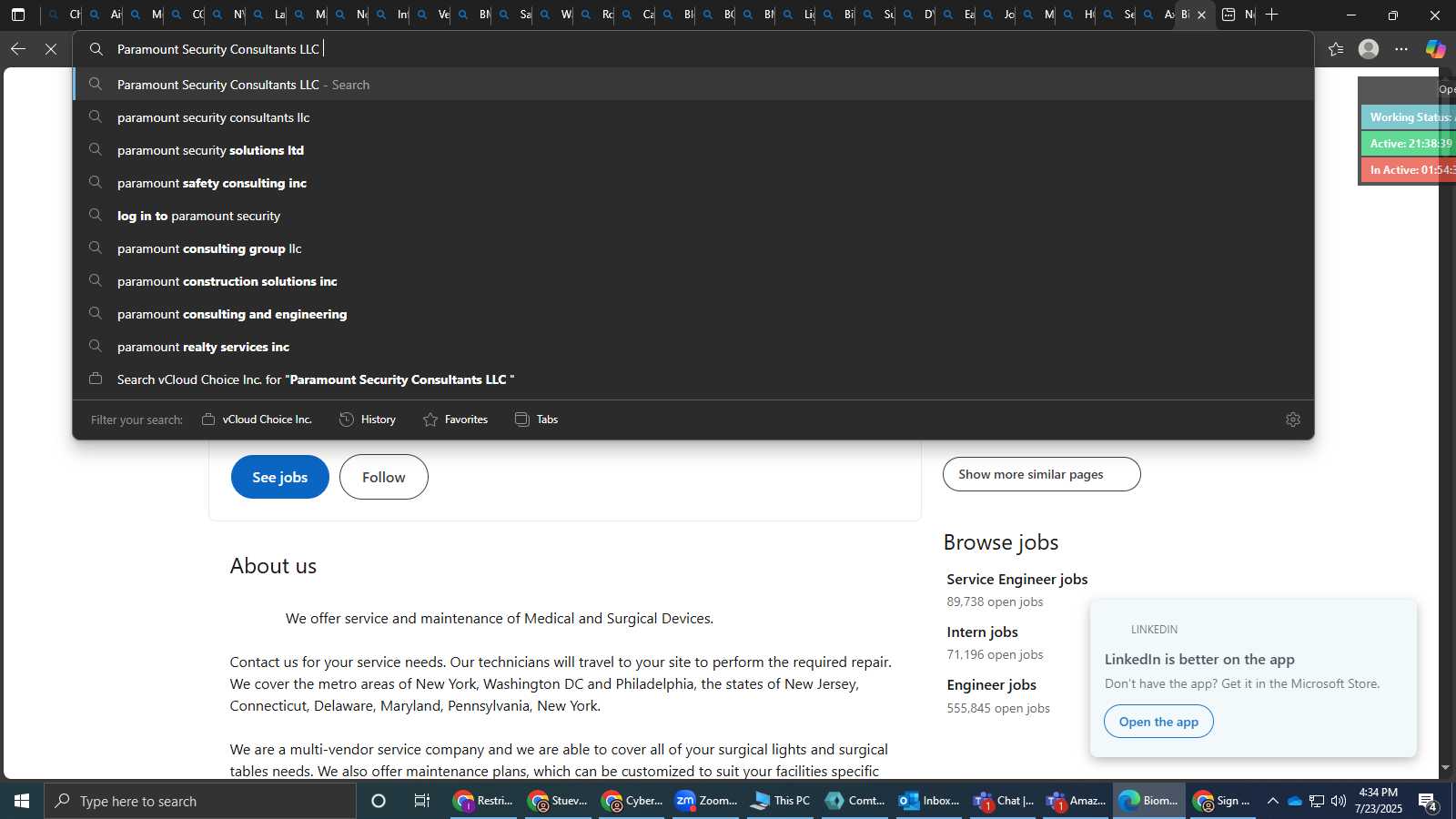Open Engineer jobs link
Screen dimensions: 1456x819
pyautogui.click(x=991, y=684)
